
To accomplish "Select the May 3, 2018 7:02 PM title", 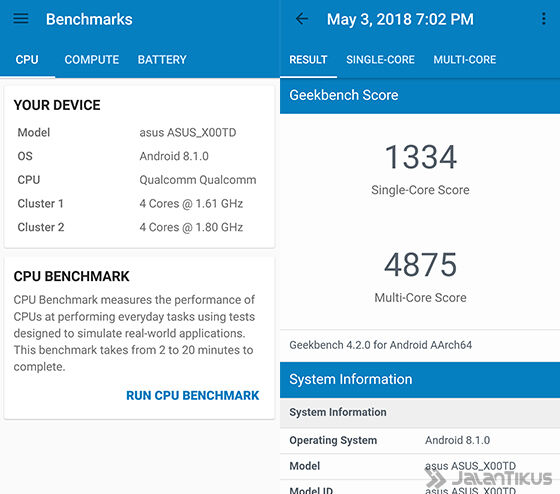I will coord(400,19).
